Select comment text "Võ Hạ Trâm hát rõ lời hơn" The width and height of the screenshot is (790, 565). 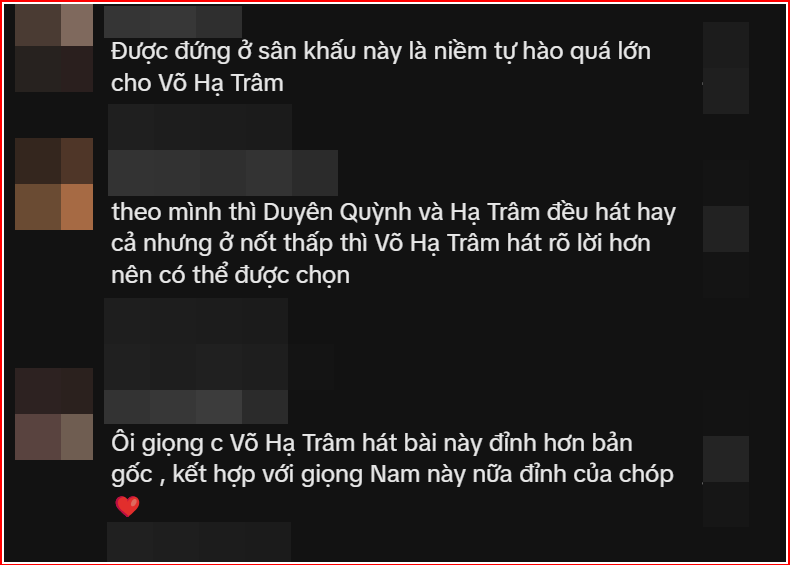[x=512, y=243]
